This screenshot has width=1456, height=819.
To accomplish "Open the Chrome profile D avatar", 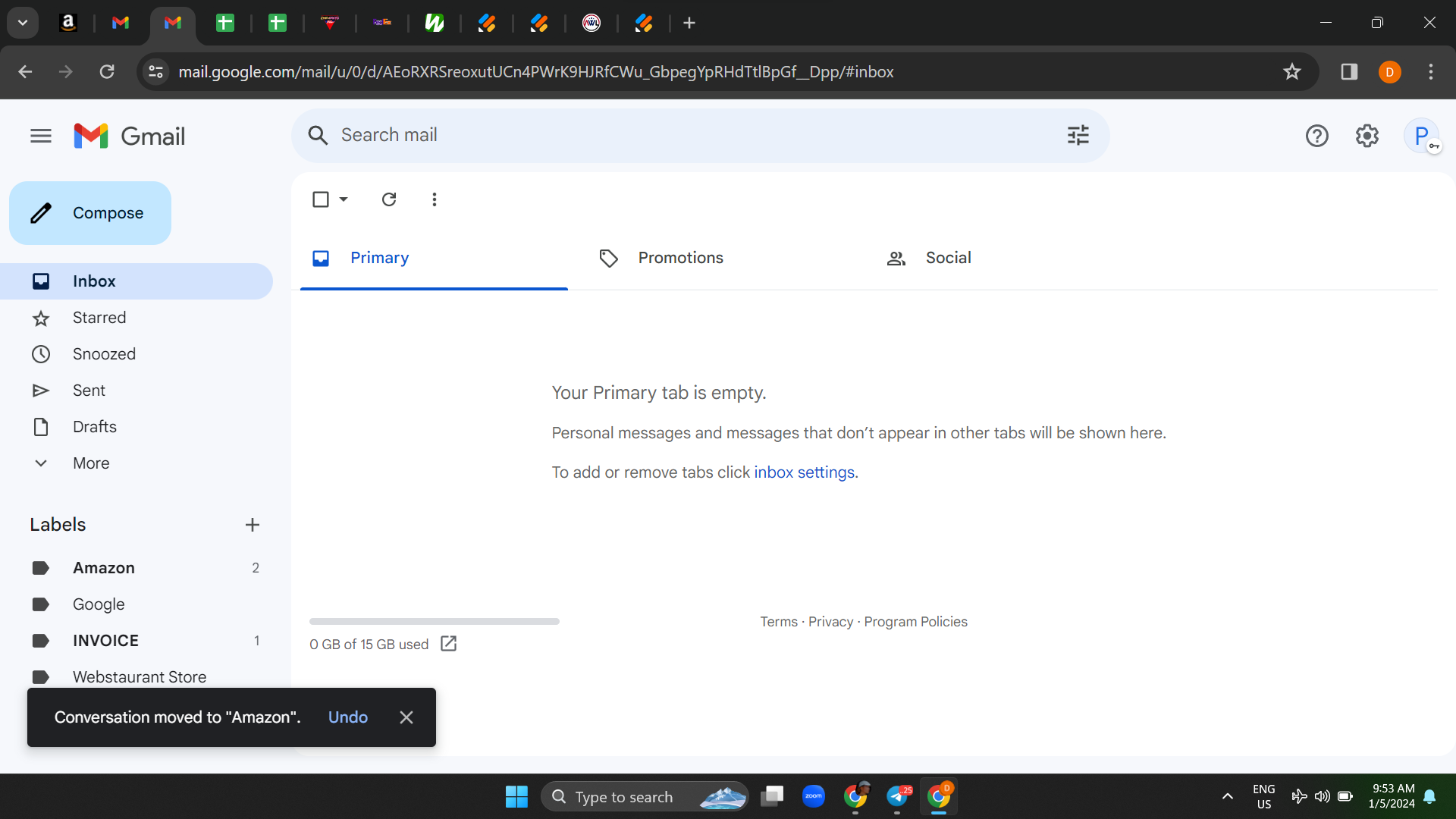I will (x=1389, y=72).
